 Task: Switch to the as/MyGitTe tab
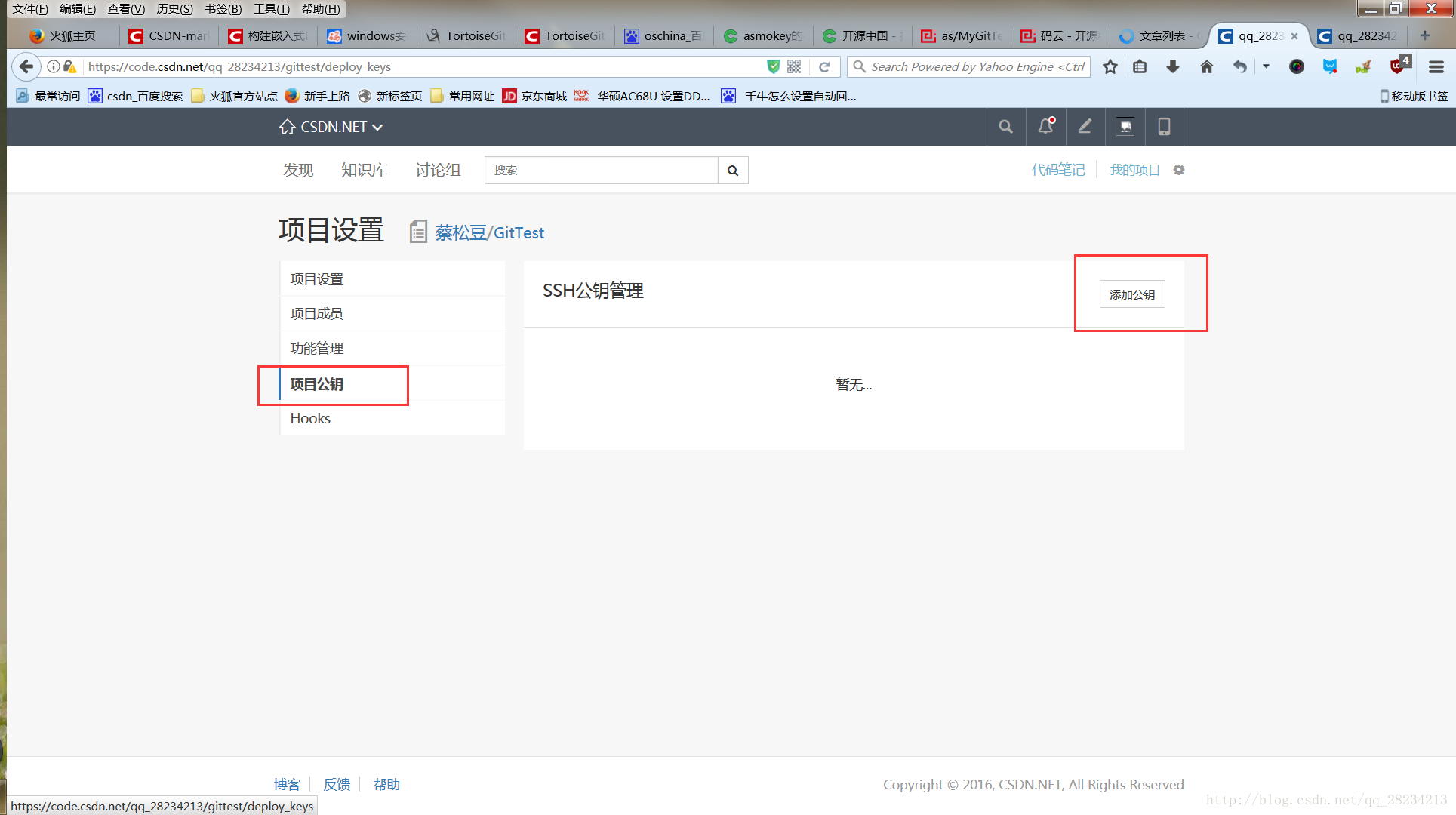coord(962,35)
